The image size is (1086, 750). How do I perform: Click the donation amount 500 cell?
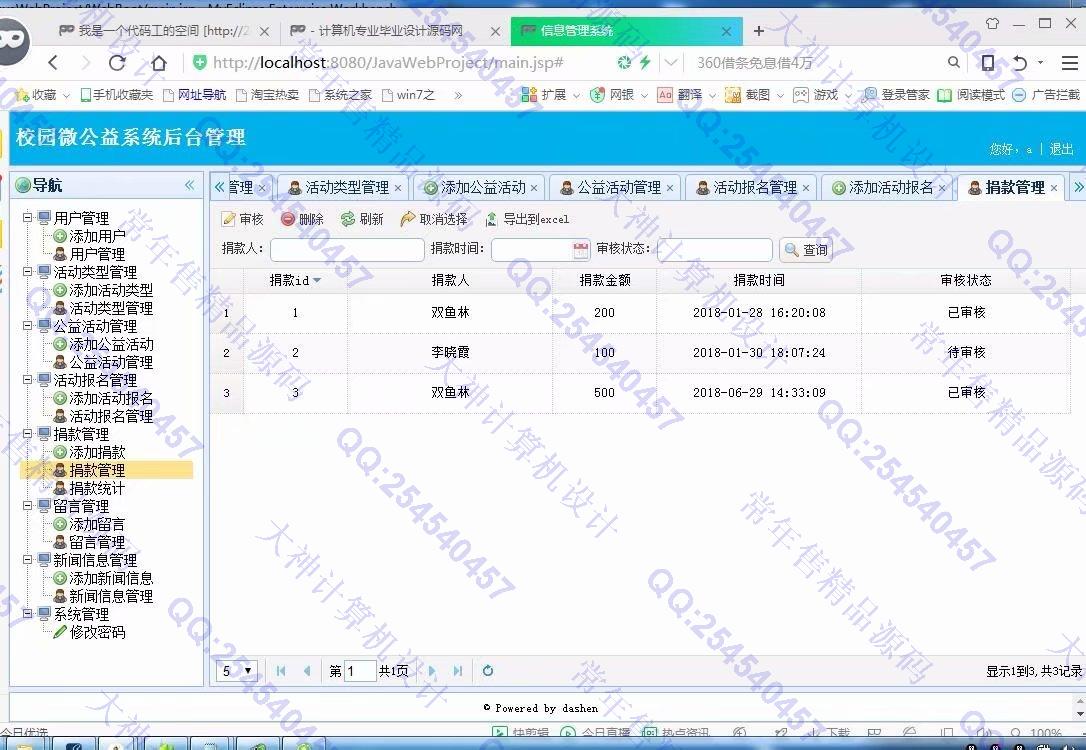click(605, 393)
